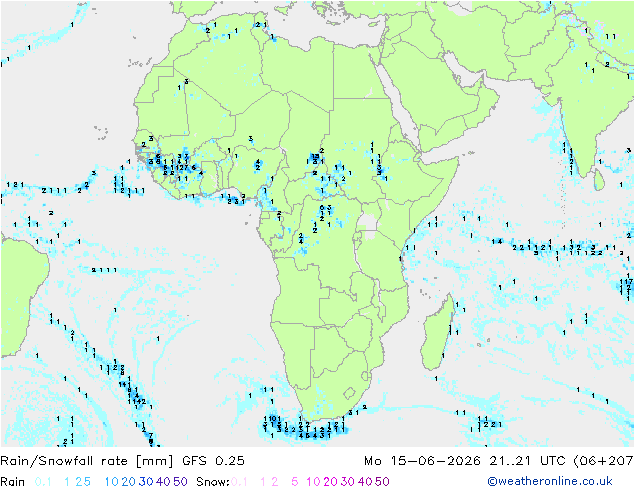This screenshot has height=490, width=634.
Task: Click the "21..21 UTC" time text
Action: (527, 461)
